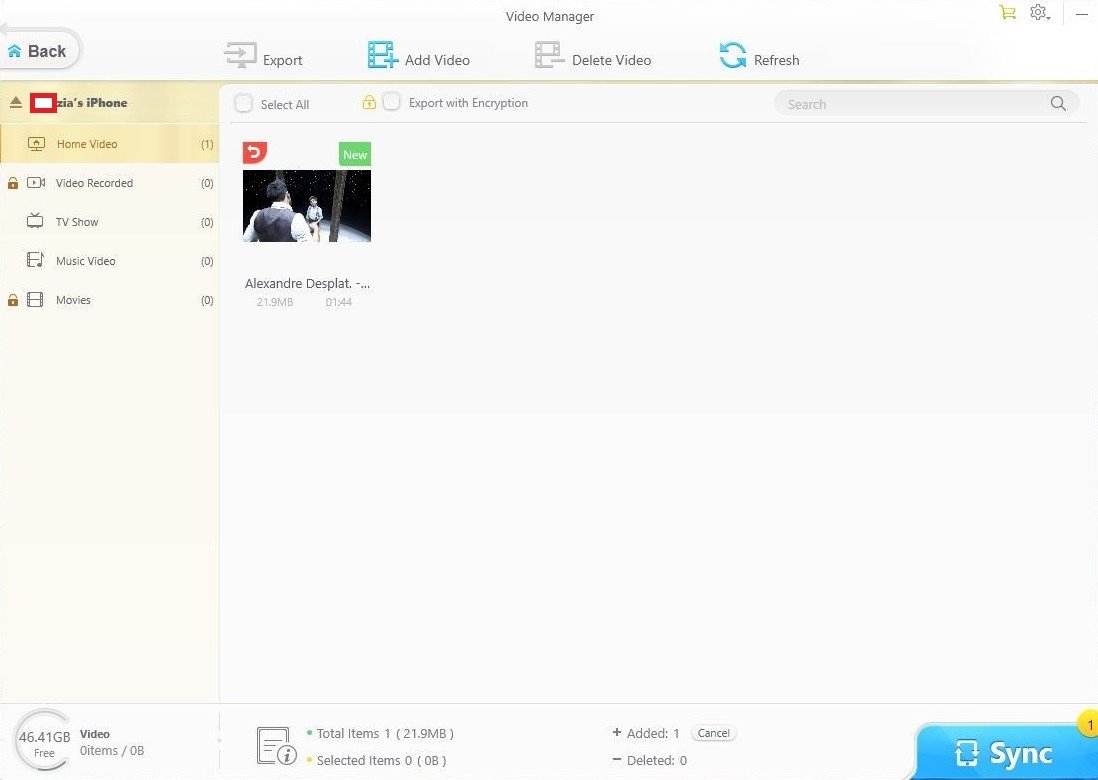Click the lock icon beside Video Recorded
Viewport: 1098px width, 780px height.
[x=13, y=183]
